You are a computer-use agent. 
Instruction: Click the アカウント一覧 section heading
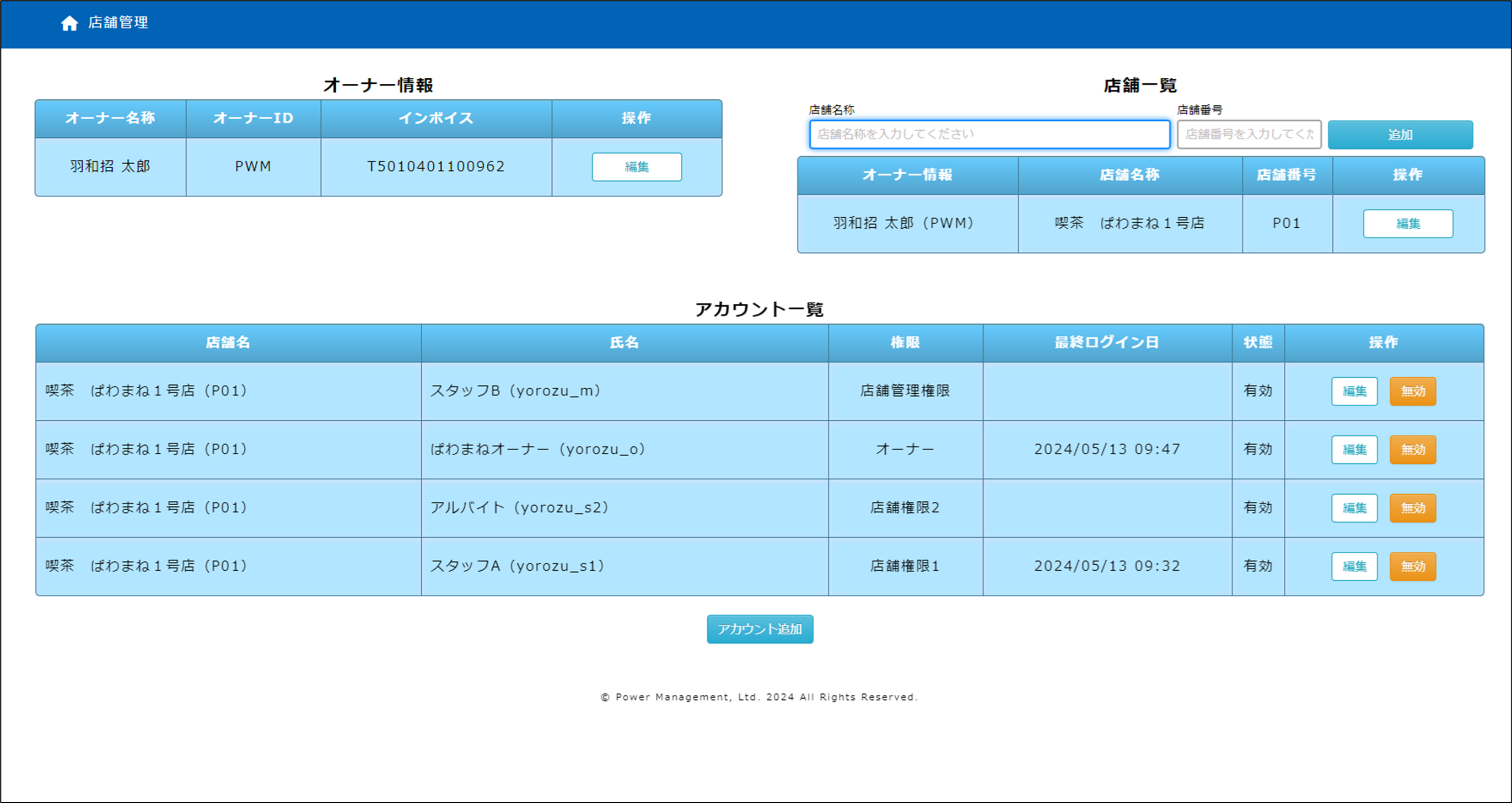click(760, 309)
